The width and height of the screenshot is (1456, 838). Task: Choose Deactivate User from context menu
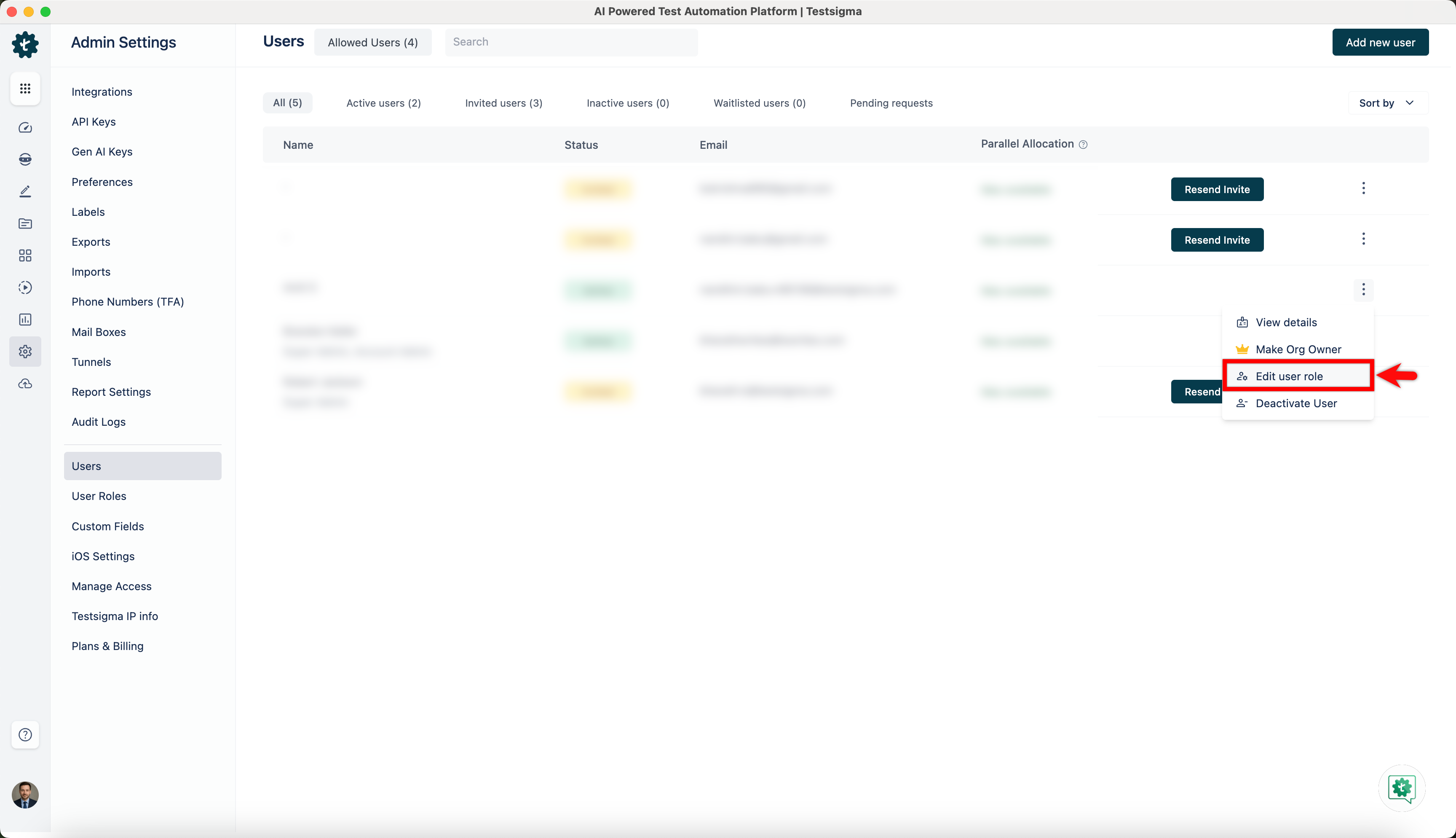point(1295,403)
